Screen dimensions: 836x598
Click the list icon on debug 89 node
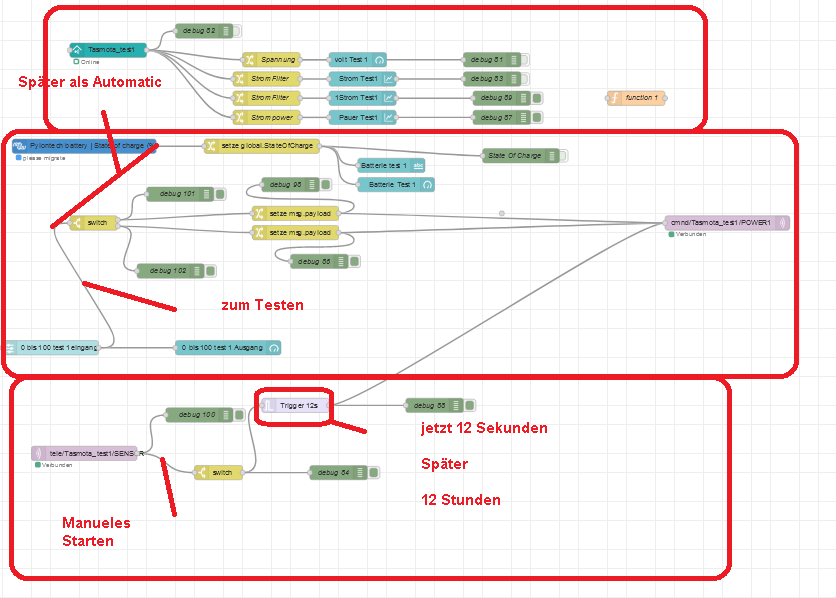(524, 98)
